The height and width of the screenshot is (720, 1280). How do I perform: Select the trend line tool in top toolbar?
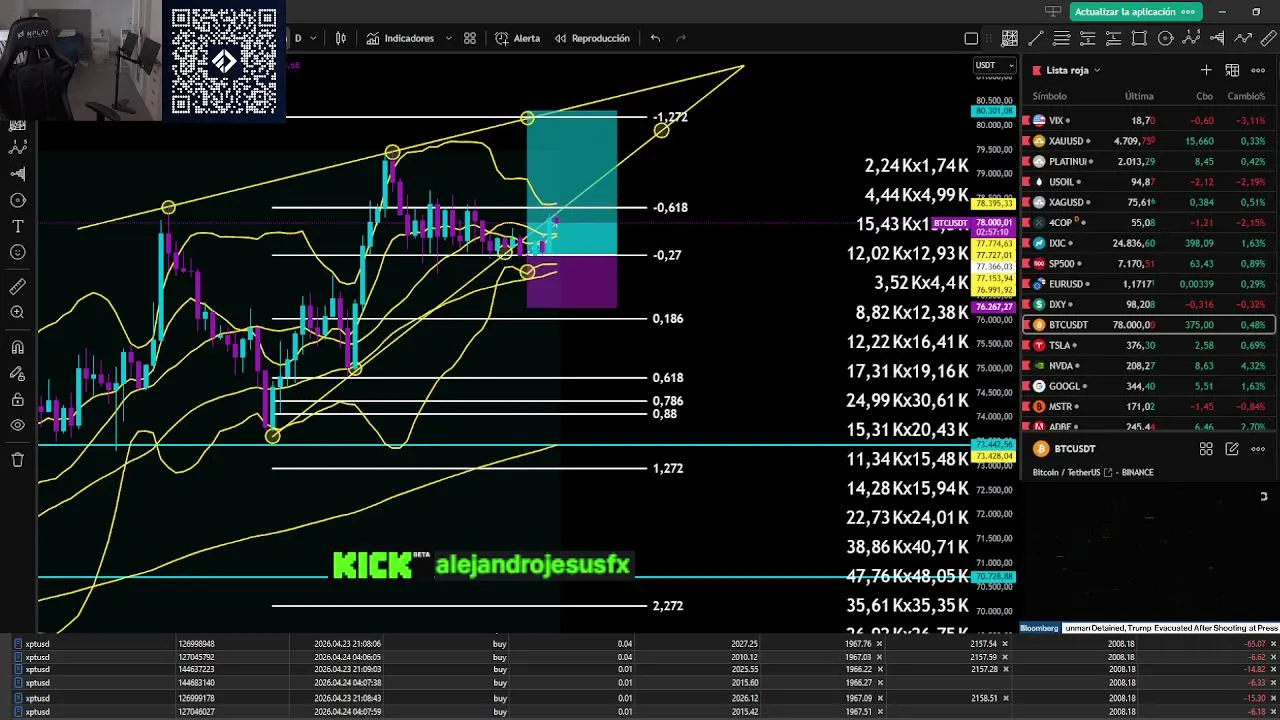pos(1036,39)
